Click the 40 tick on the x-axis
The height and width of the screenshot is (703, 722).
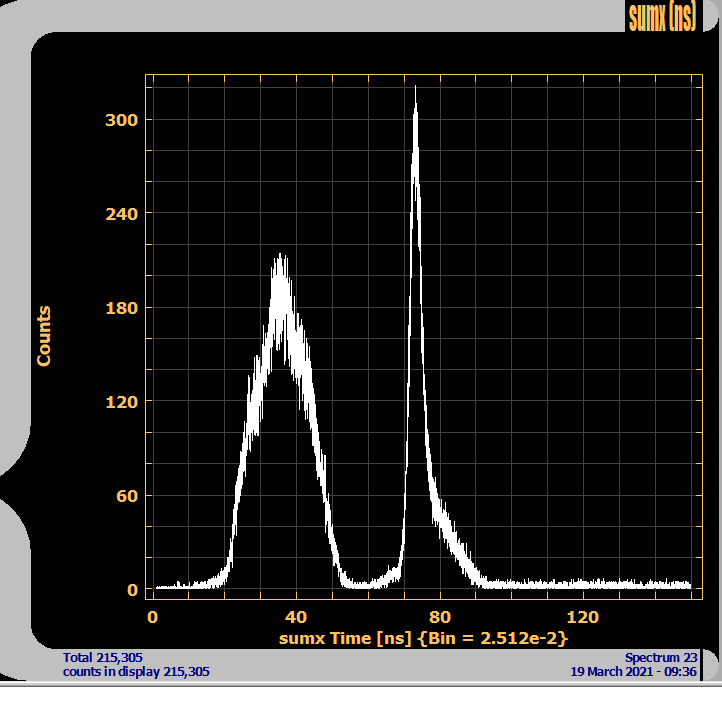tap(295, 616)
